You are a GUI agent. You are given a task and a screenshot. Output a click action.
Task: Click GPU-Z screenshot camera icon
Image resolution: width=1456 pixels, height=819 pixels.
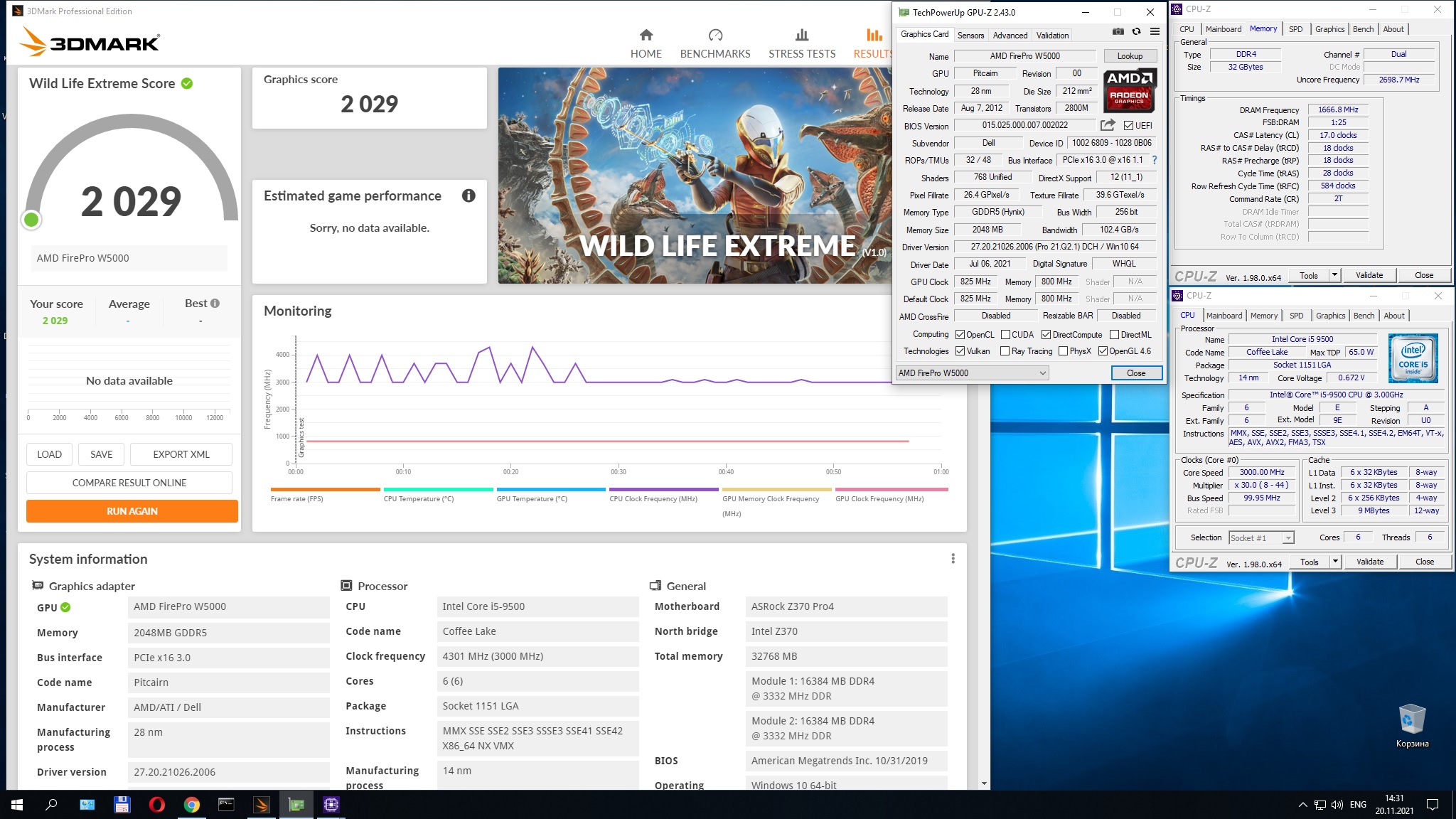pos(1118,32)
